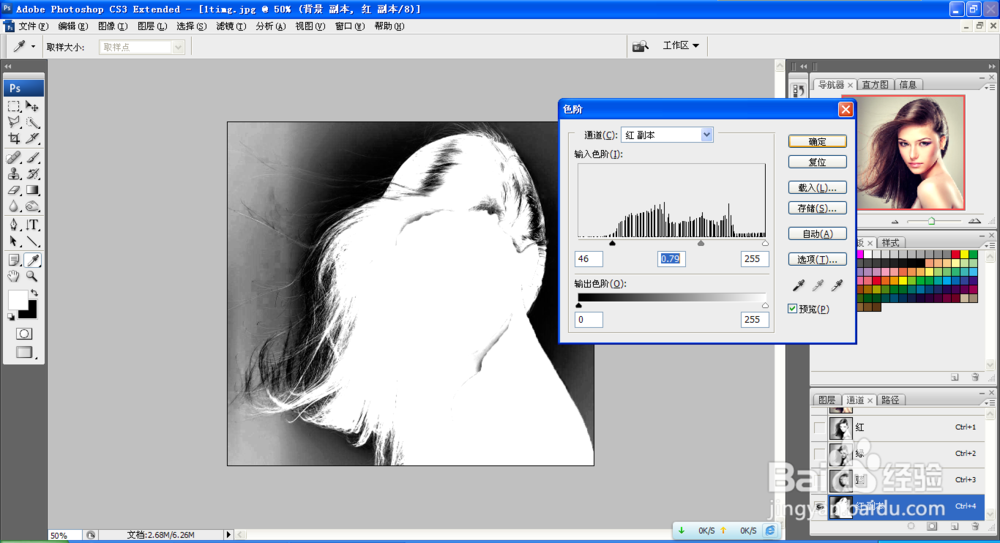
Task: Switch to the 路径 paths tab
Action: (890, 400)
